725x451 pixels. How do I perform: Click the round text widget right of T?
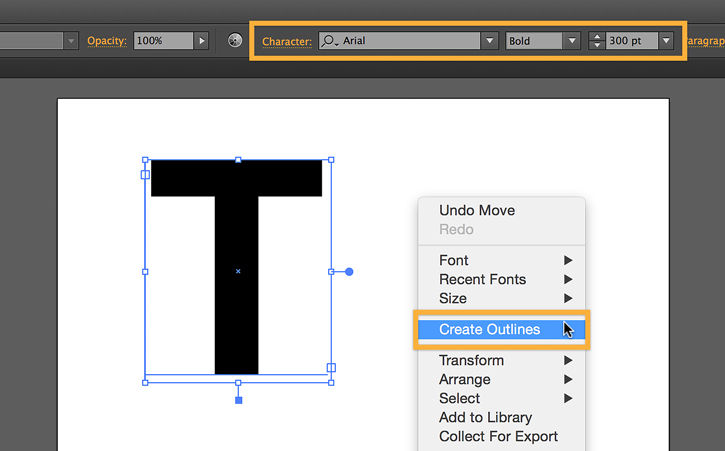tap(349, 272)
